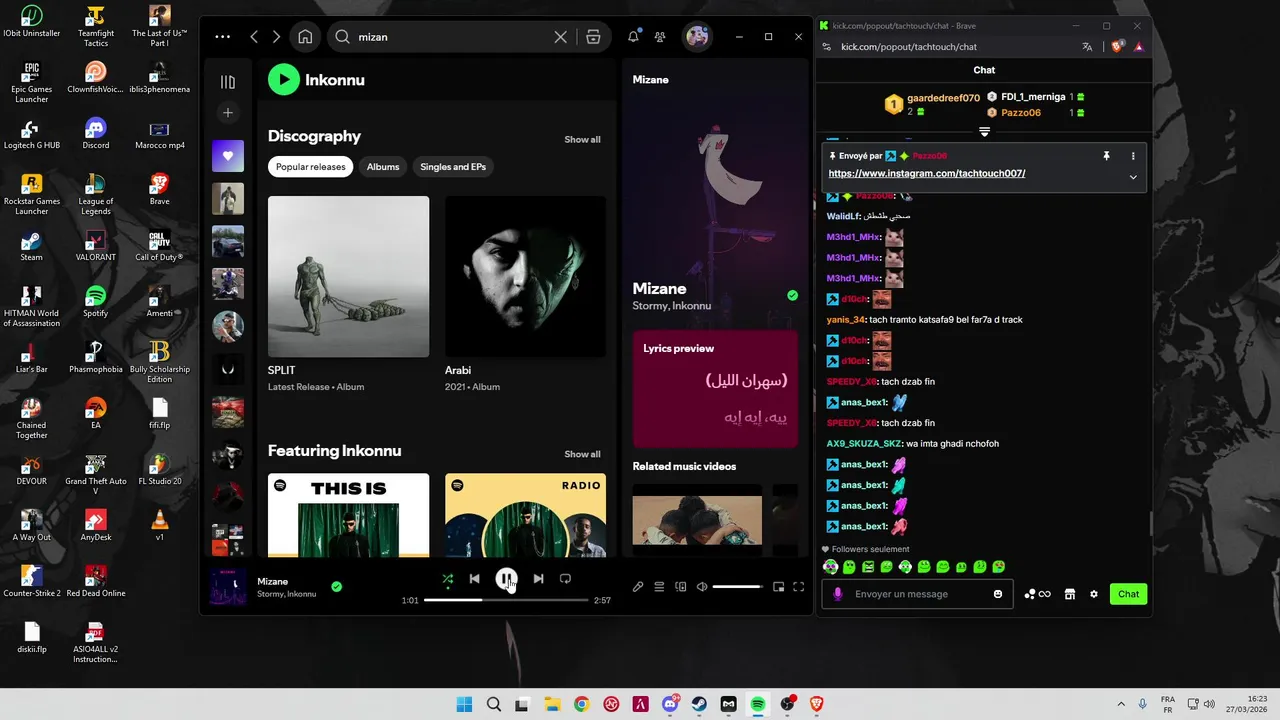Show all Discography releases
This screenshot has width=1280, height=720.
(582, 140)
